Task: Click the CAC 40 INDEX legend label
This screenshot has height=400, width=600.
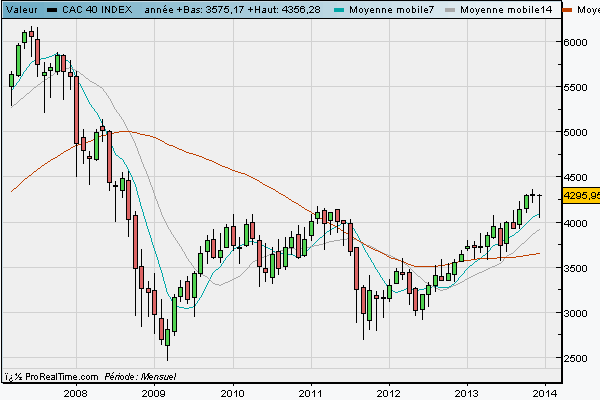Action: click(x=97, y=10)
